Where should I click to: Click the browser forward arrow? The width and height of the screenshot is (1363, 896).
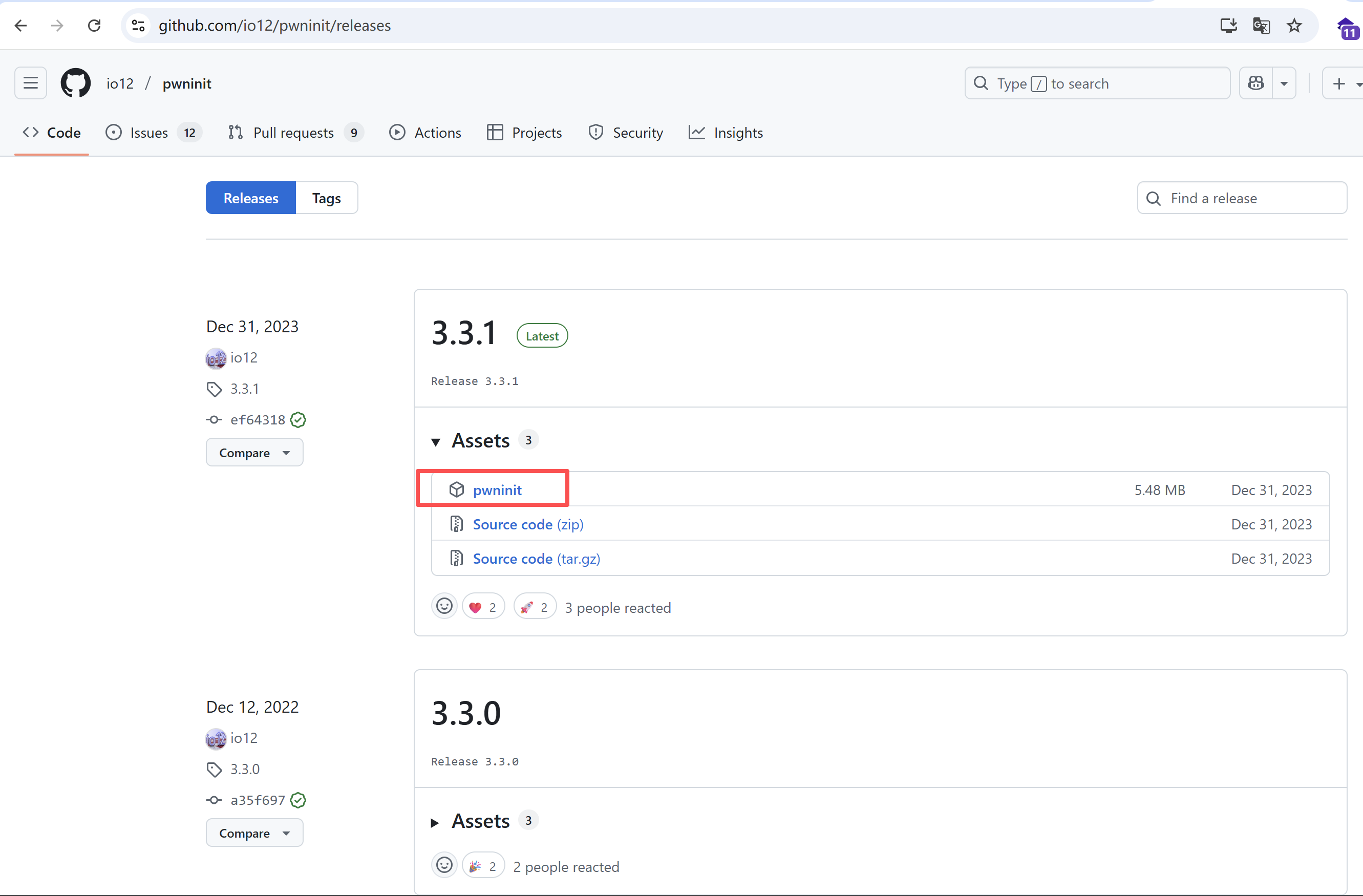pyautogui.click(x=57, y=26)
